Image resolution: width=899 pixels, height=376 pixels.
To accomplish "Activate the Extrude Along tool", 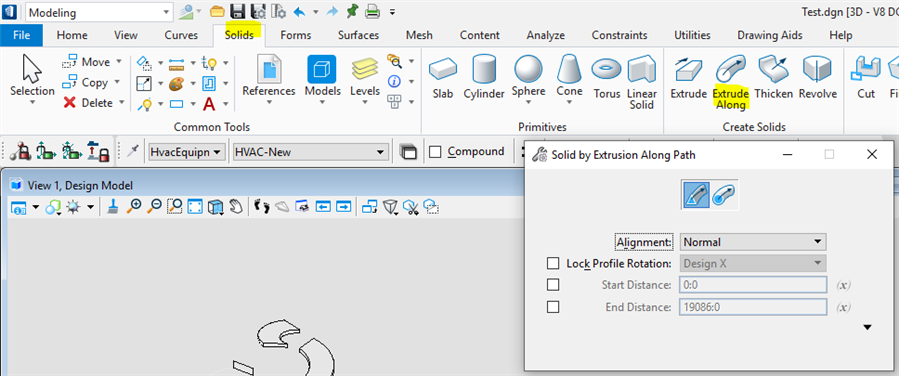I will click(730, 83).
